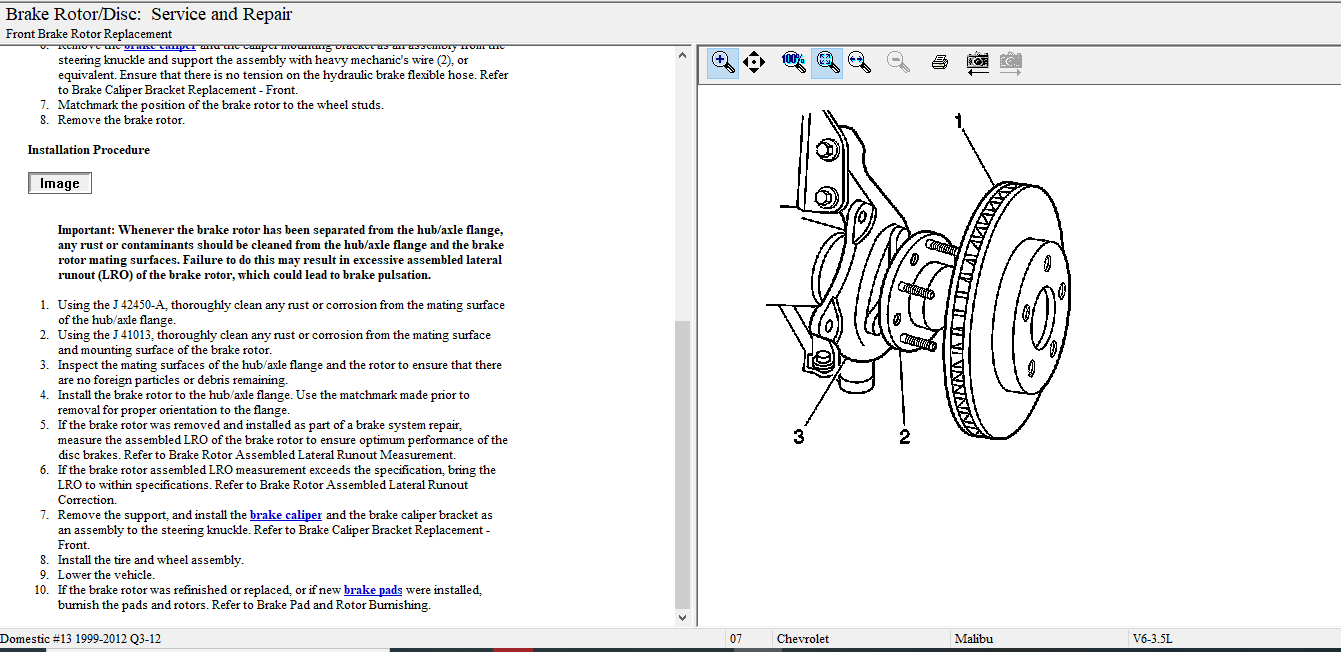The height and width of the screenshot is (652, 1341).
Task: Click the partially hidden brake caliper link at top
Action: click(x=160, y=47)
